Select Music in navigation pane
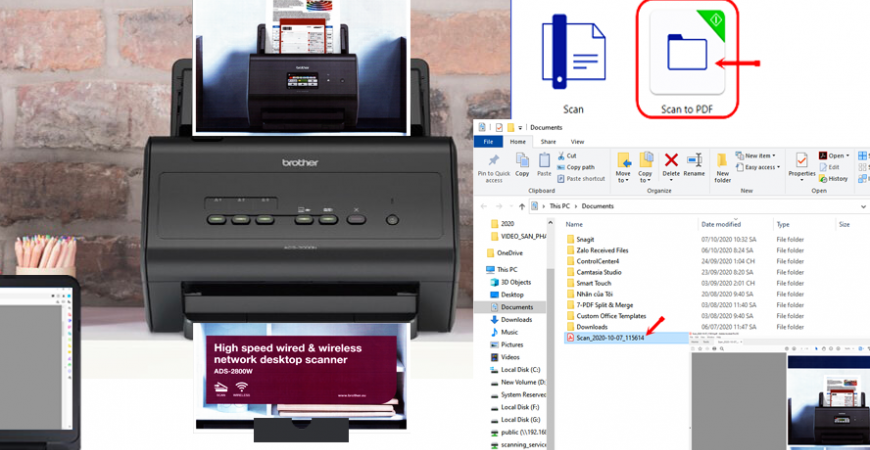Image resolution: width=870 pixels, height=450 pixels. point(504,332)
